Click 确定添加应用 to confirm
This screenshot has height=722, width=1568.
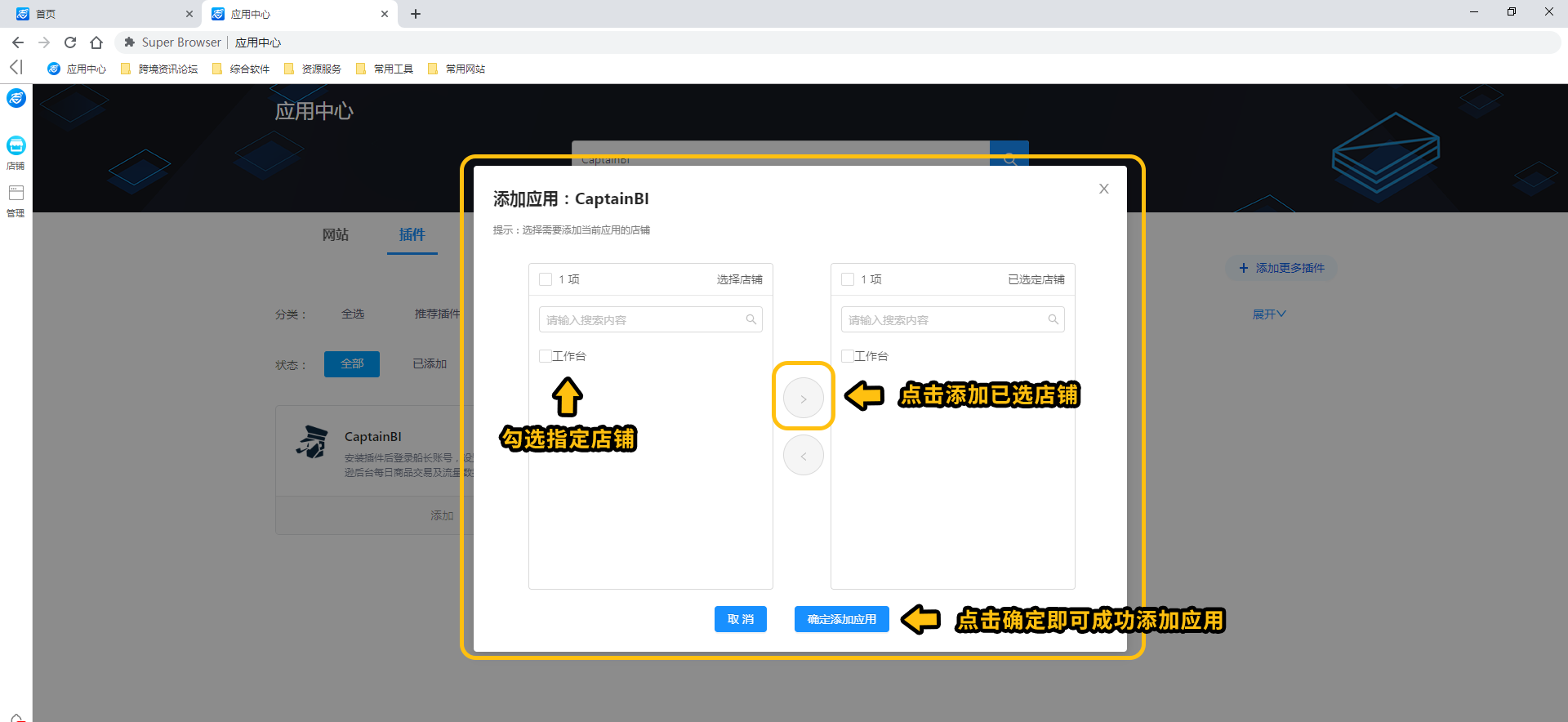pyautogui.click(x=842, y=619)
